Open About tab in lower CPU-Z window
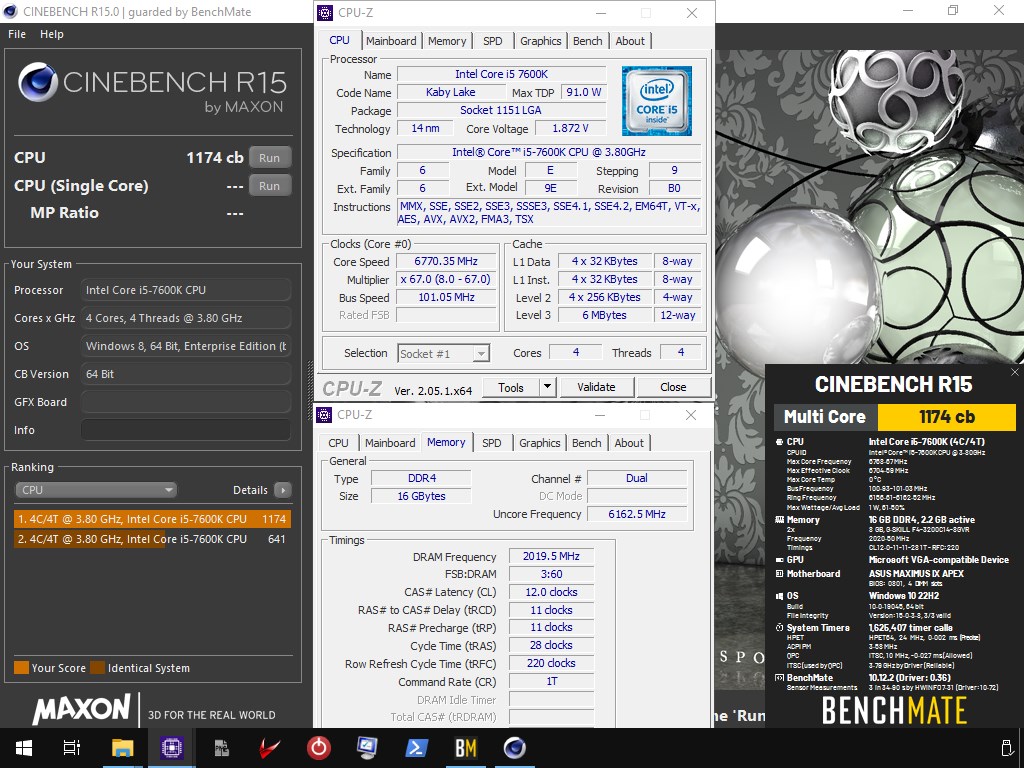 pos(629,443)
